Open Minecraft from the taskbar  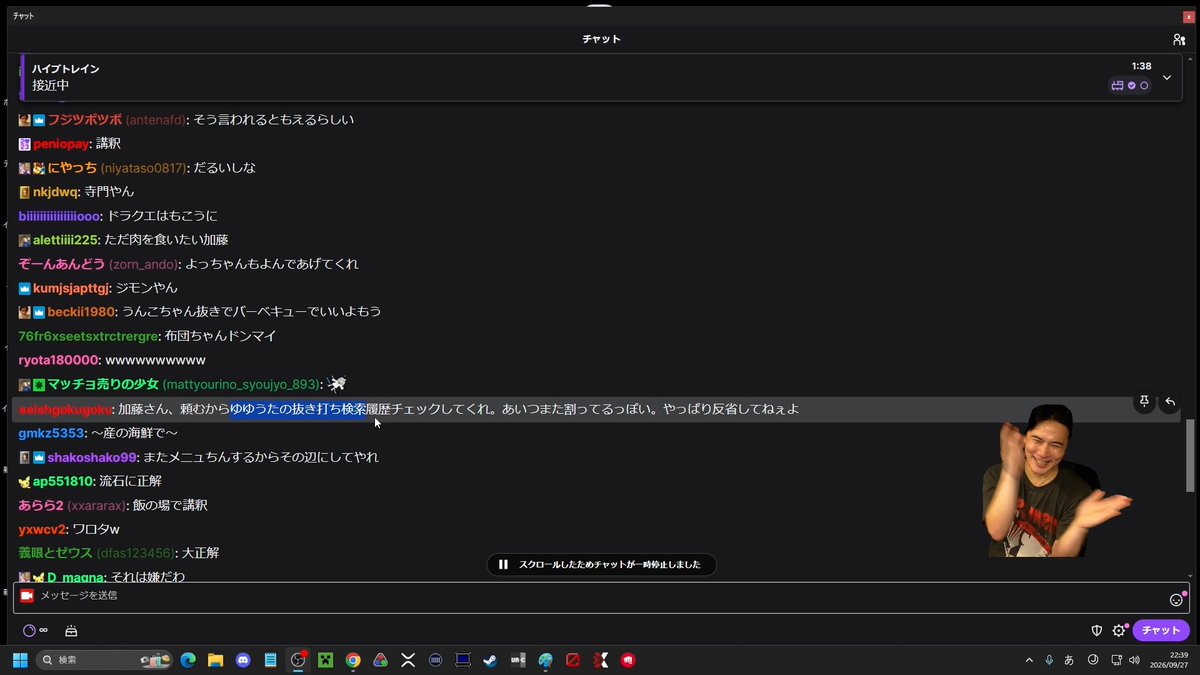(x=325, y=660)
